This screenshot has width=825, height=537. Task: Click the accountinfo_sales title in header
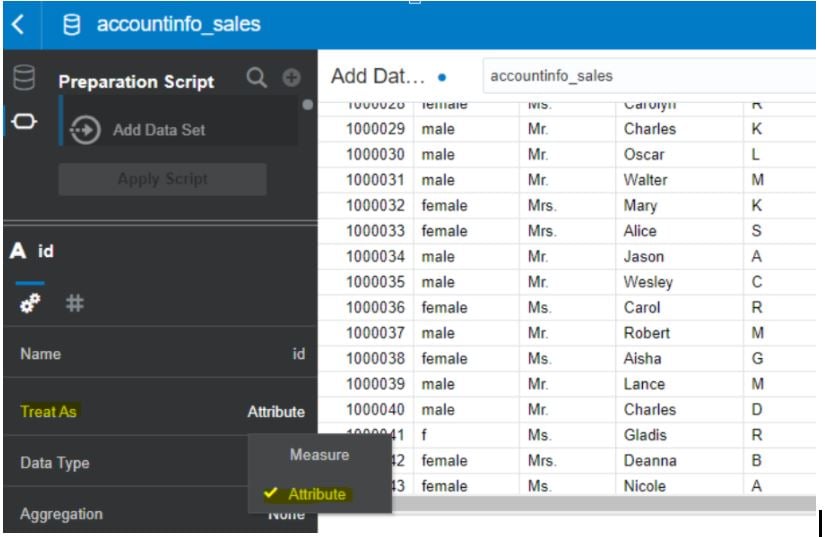[178, 24]
